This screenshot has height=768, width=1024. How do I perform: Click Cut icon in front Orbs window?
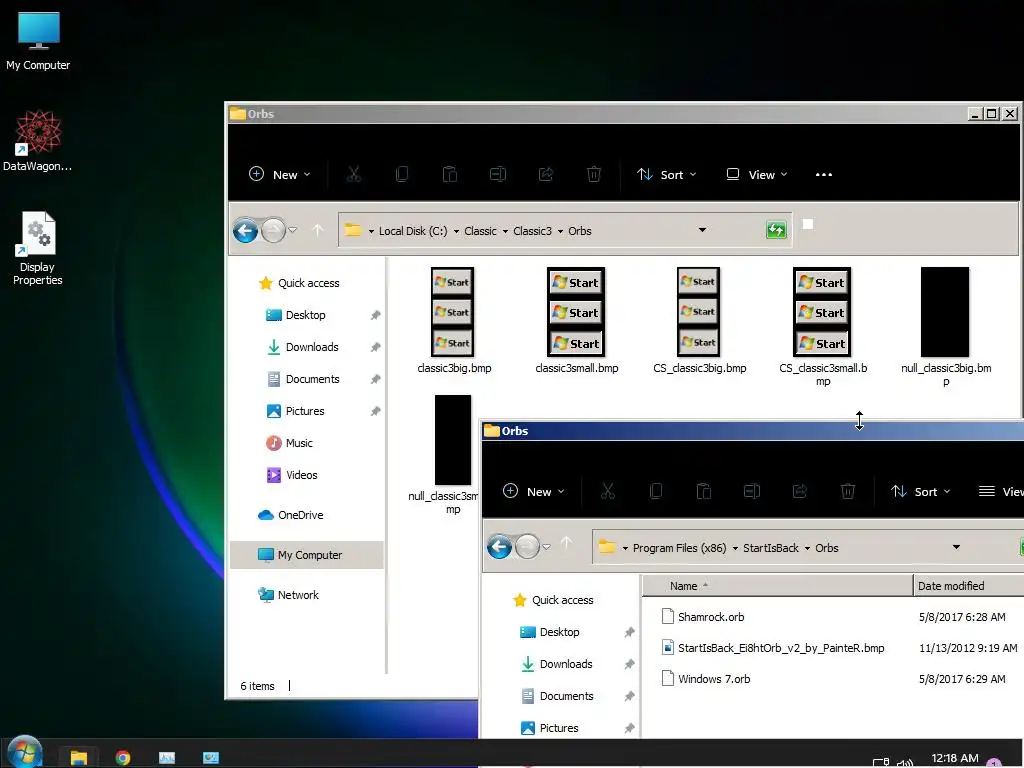tap(607, 491)
